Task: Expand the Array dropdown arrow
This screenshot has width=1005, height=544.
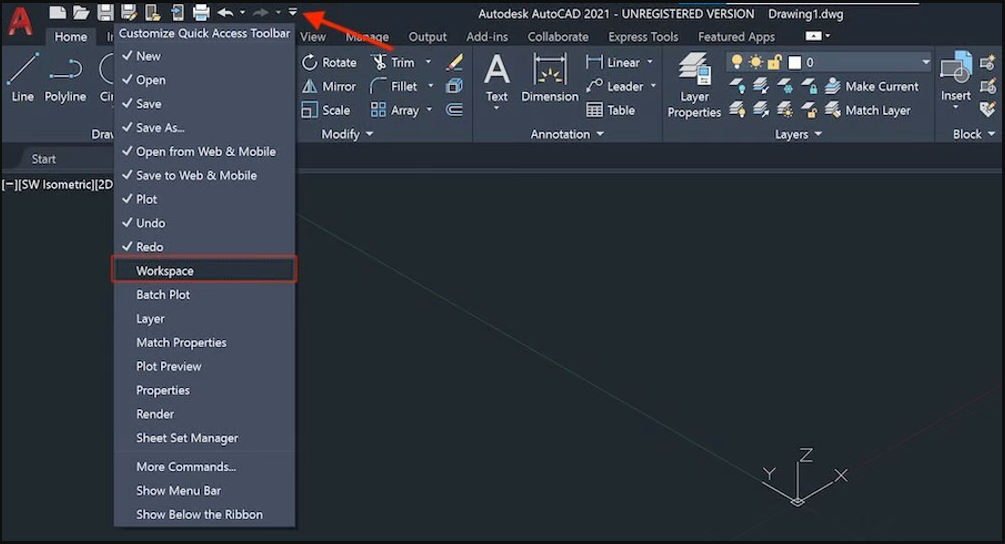Action: coord(429,110)
